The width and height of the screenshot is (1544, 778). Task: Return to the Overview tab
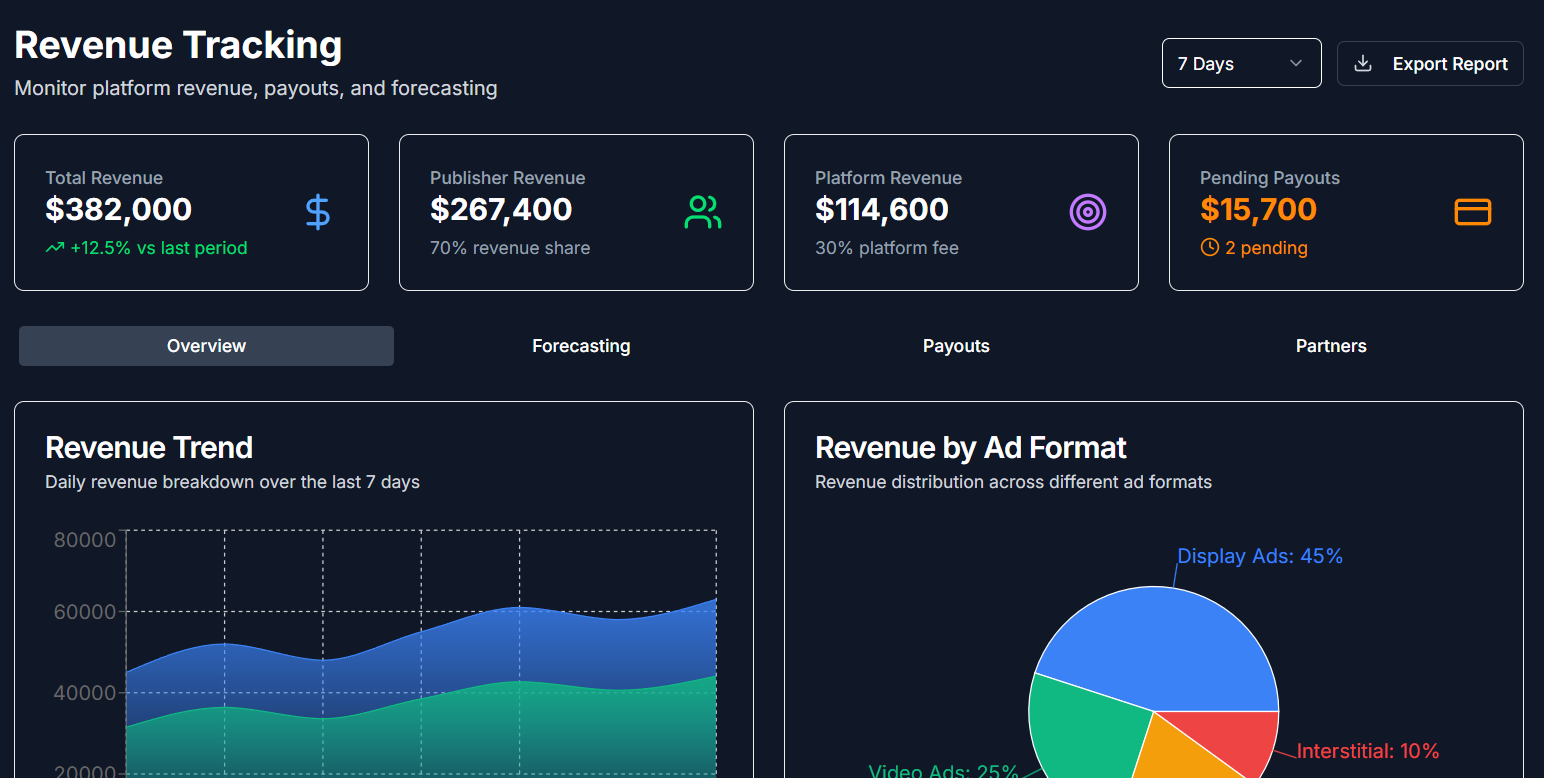pyautogui.click(x=206, y=345)
